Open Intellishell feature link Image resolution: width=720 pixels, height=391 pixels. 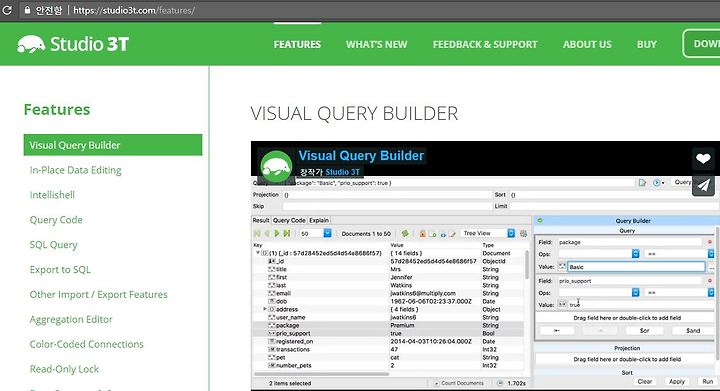point(52,195)
